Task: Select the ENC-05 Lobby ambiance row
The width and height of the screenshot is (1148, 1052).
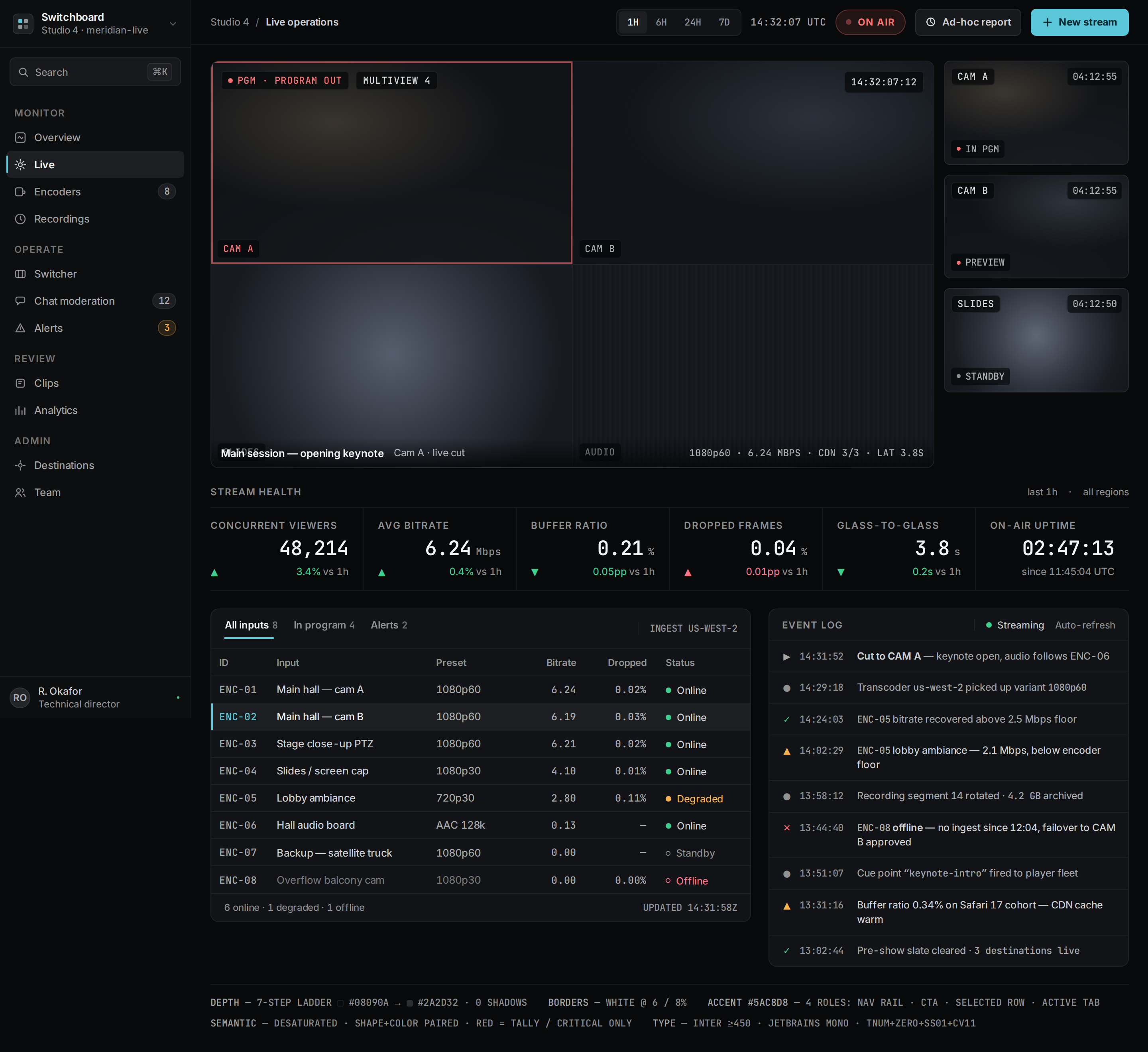Action: pos(481,798)
